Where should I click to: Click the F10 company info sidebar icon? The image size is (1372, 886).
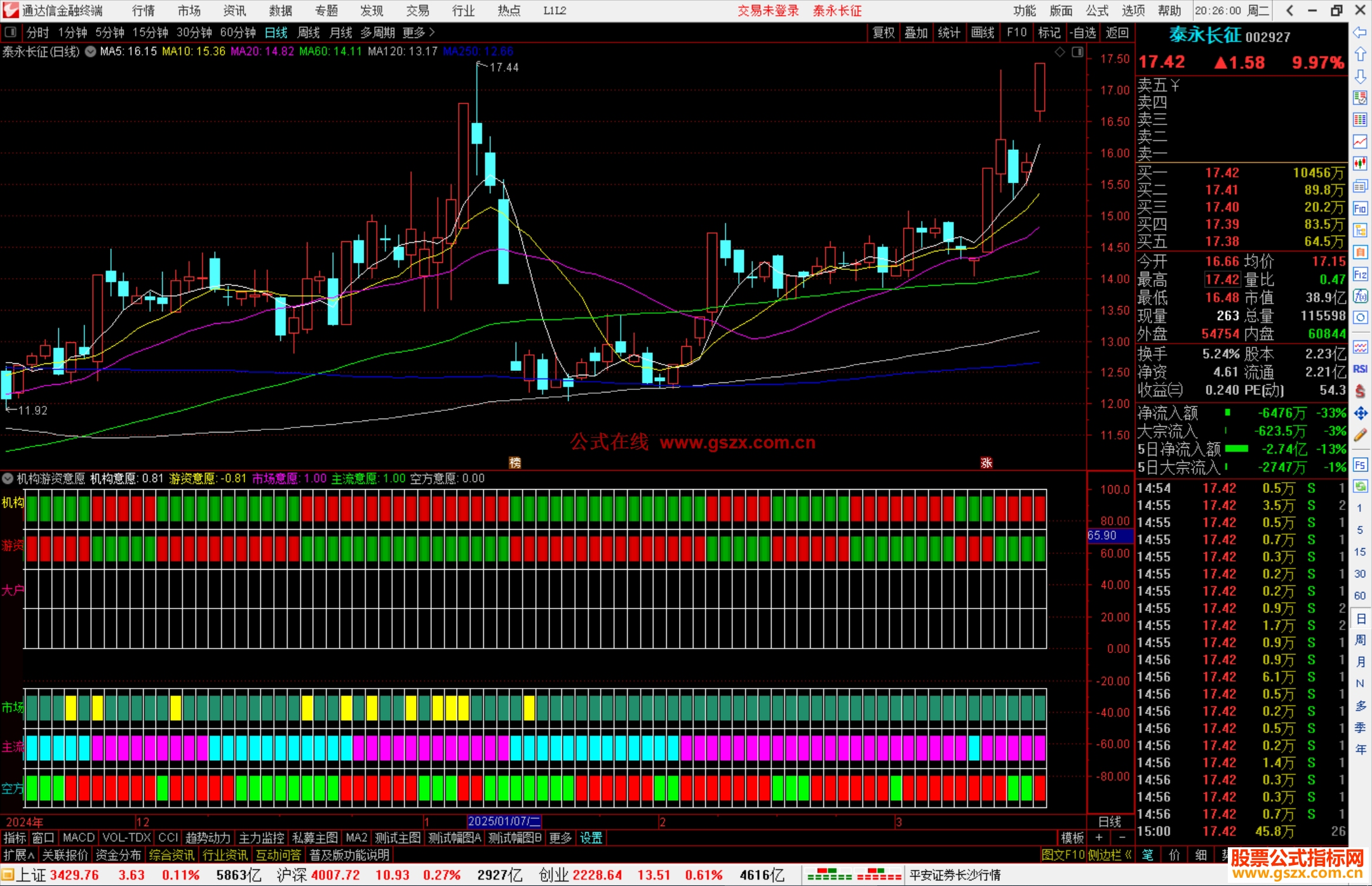[1360, 208]
